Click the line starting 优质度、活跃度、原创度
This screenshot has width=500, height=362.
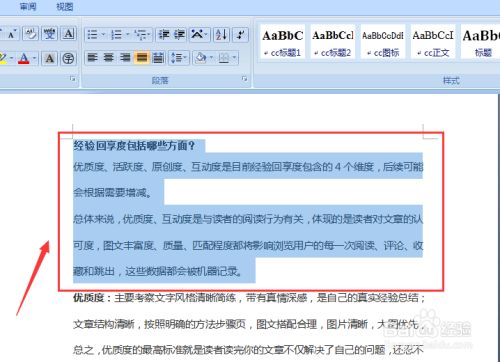(248, 166)
